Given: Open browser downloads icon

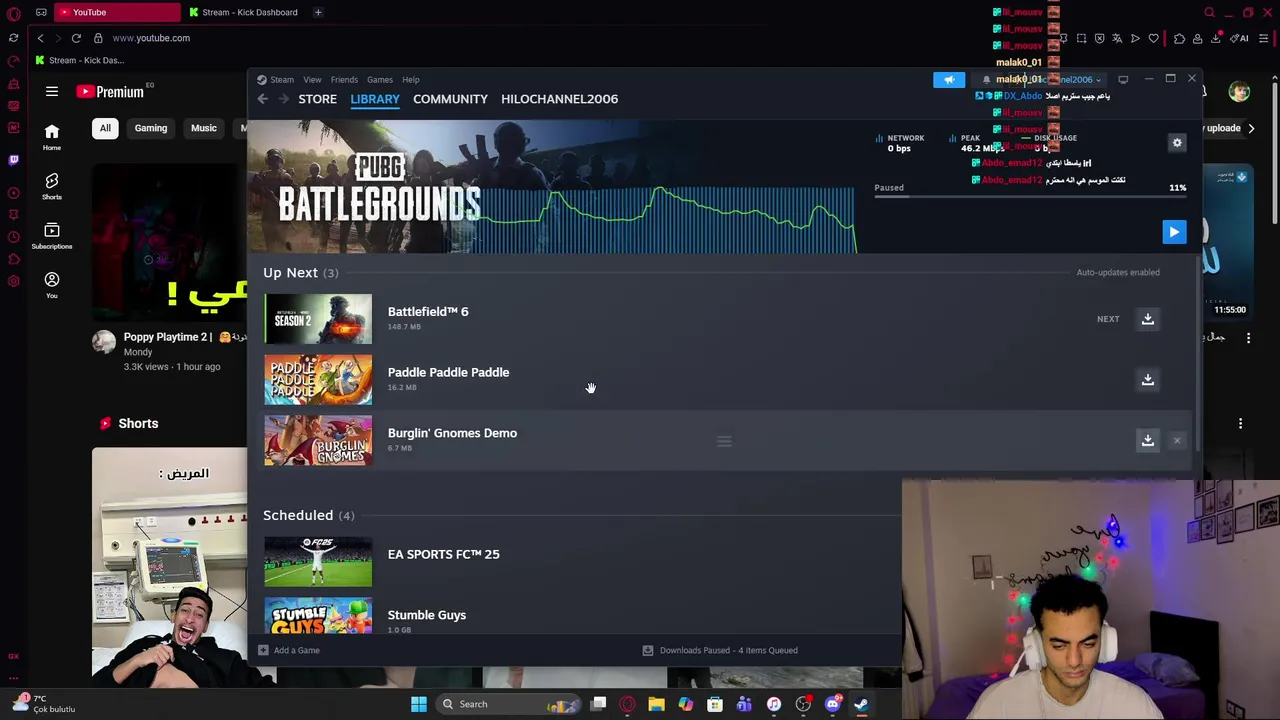Looking at the screenshot, I should (x=1216, y=38).
